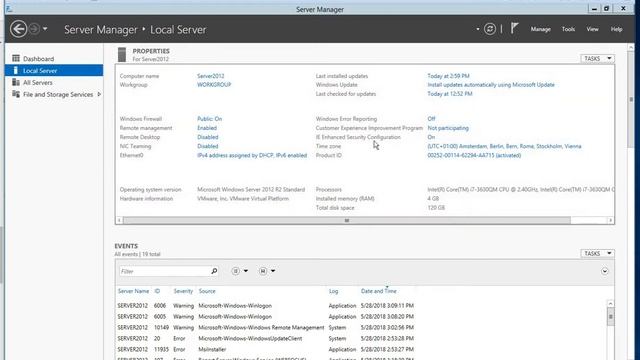
Task: Click Windows Firewall Public: On link
Action: tap(209, 119)
